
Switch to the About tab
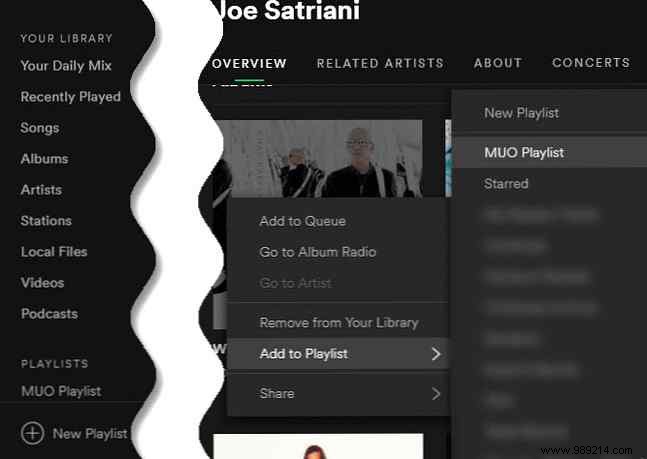[498, 63]
